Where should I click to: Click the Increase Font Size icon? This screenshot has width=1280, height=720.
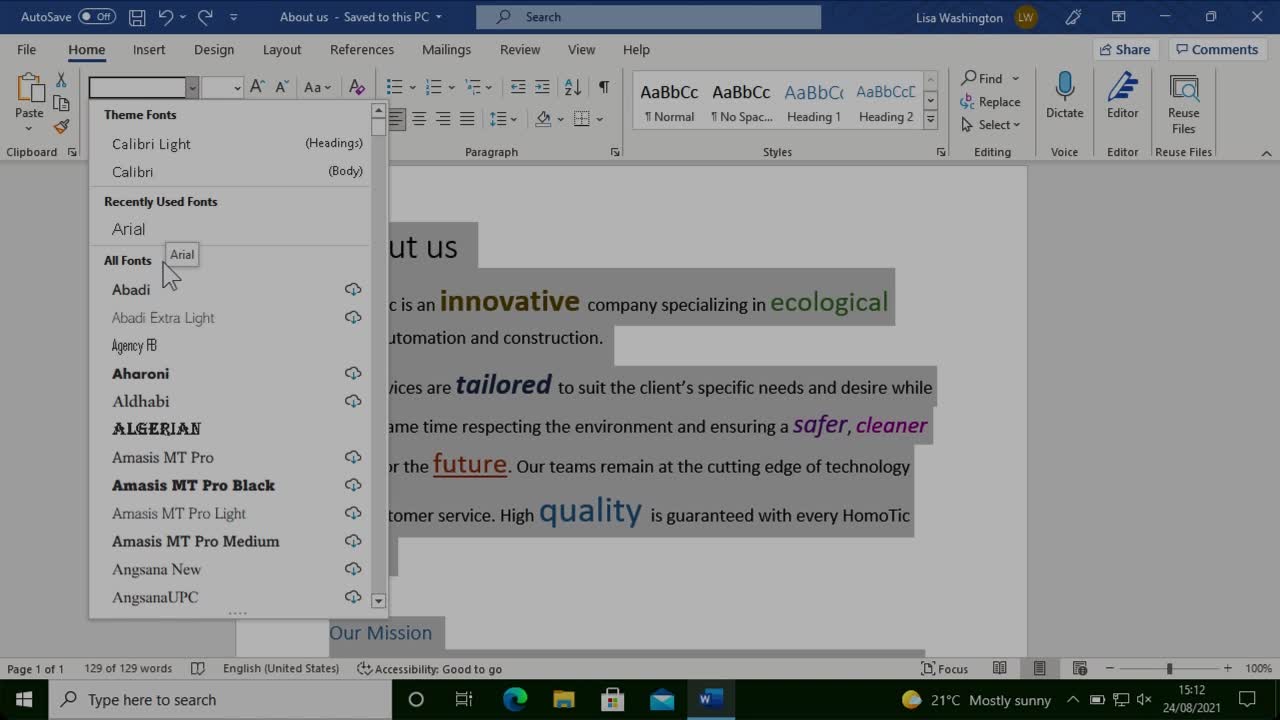click(x=257, y=87)
